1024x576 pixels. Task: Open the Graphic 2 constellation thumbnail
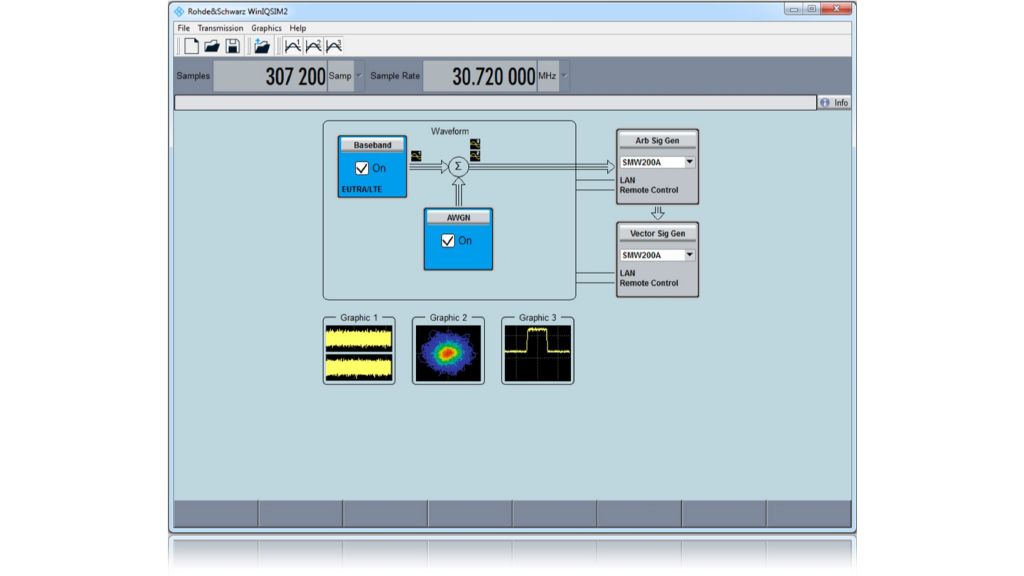click(448, 353)
